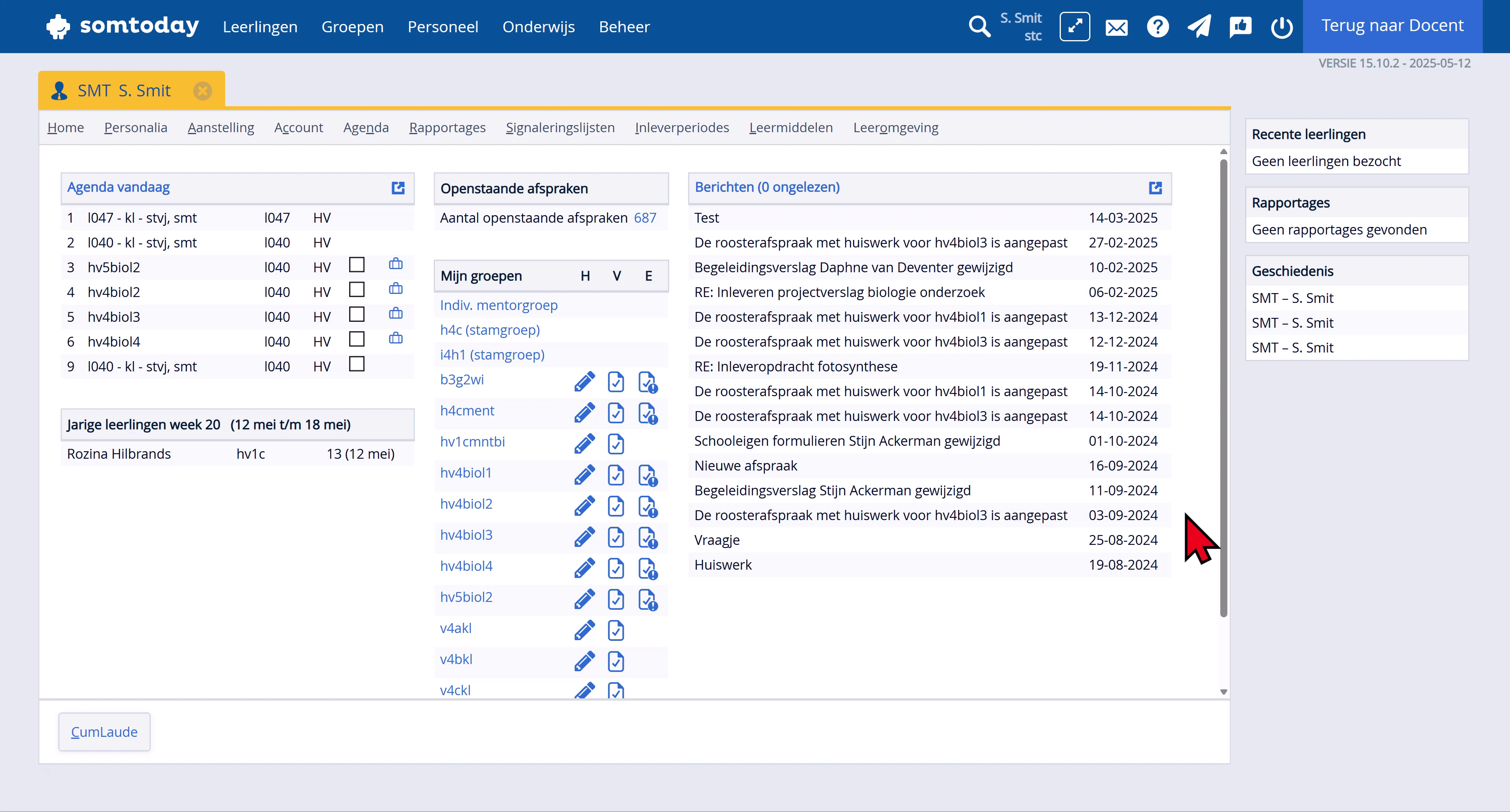Click the briefcase icon for hv4biol4 lesson
Screen dimensions: 1510x812
click(x=396, y=338)
